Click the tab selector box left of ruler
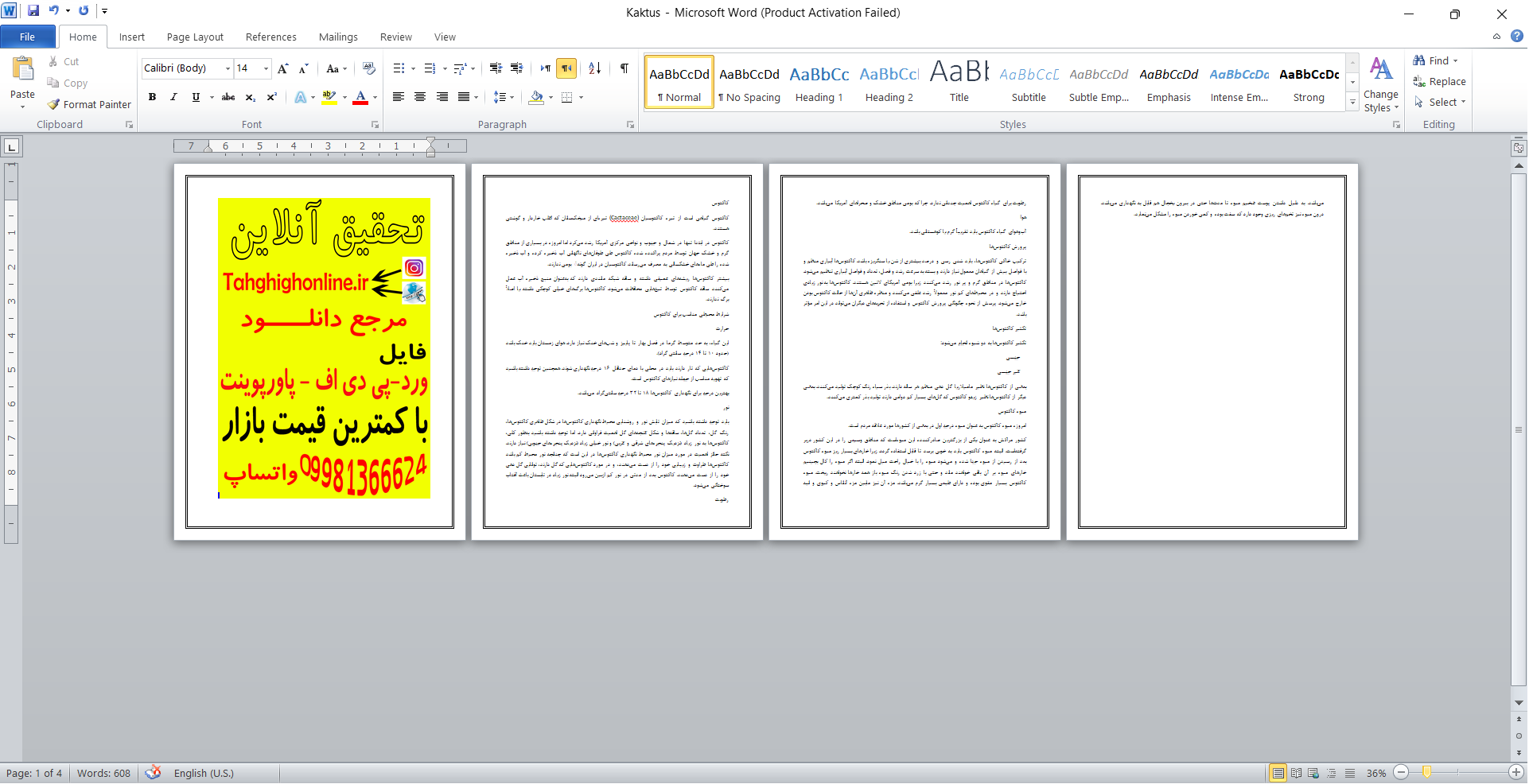The image size is (1529, 784). pos(11,146)
